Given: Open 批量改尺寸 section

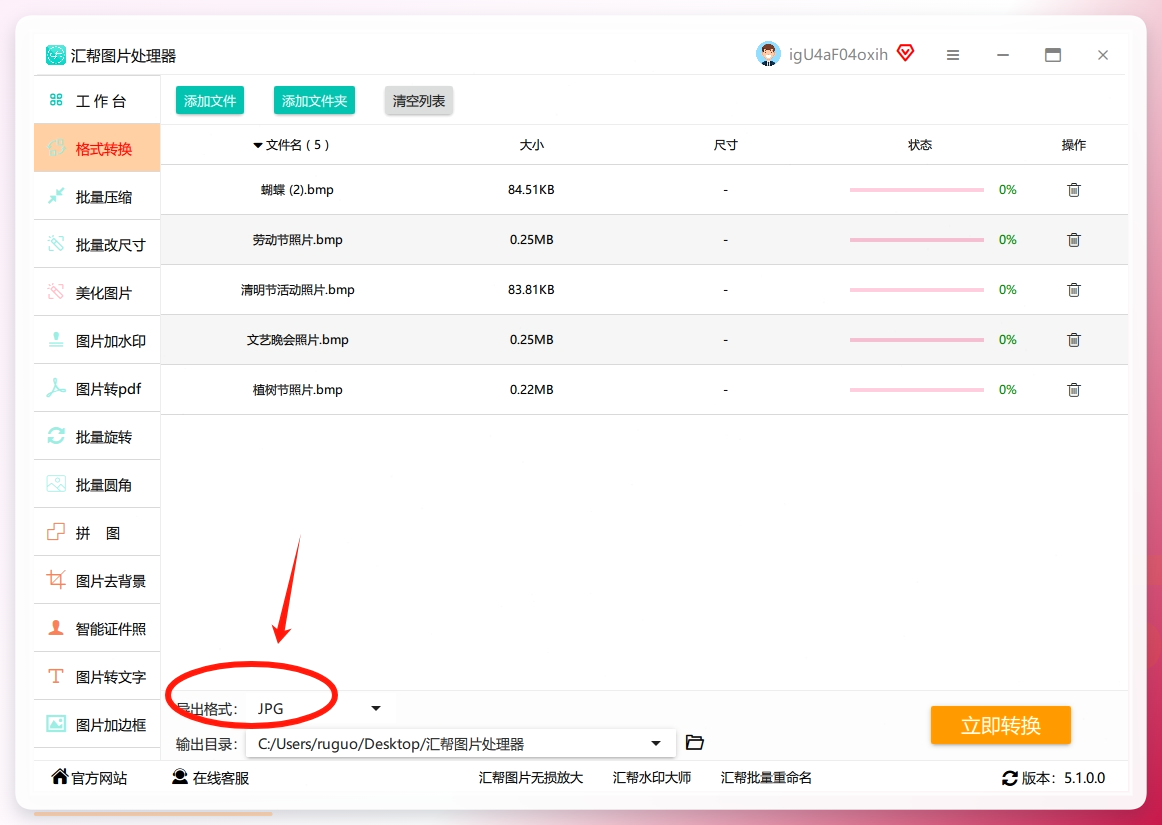Looking at the screenshot, I should pyautogui.click(x=97, y=245).
